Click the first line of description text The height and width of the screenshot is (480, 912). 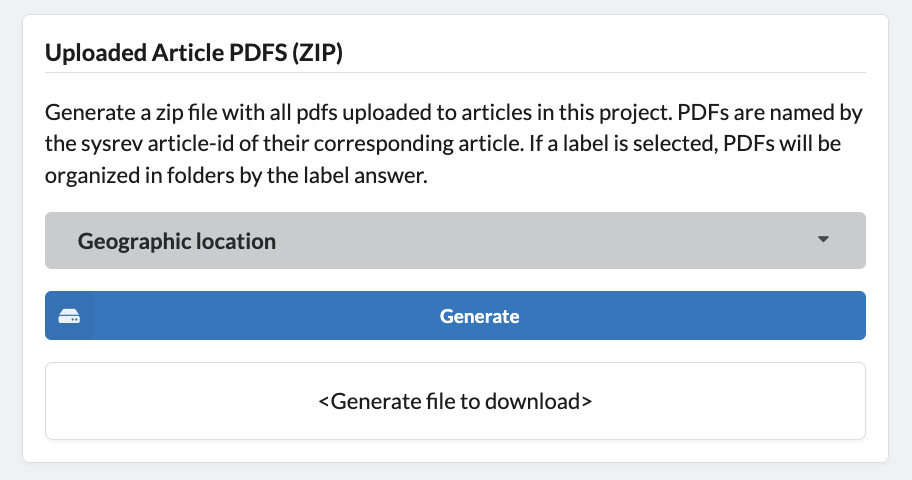tap(454, 112)
